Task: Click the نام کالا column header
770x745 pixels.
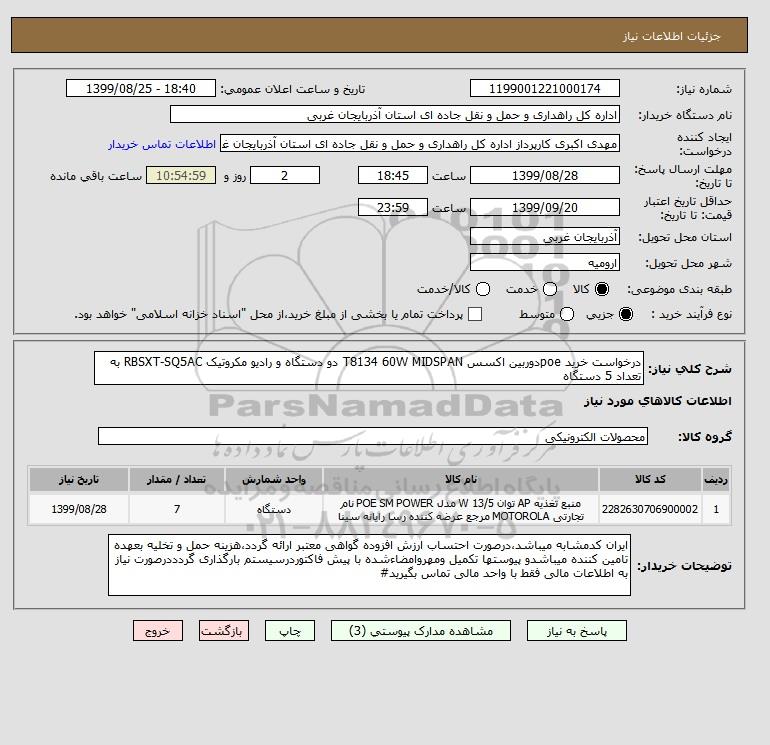Action: pos(461,479)
